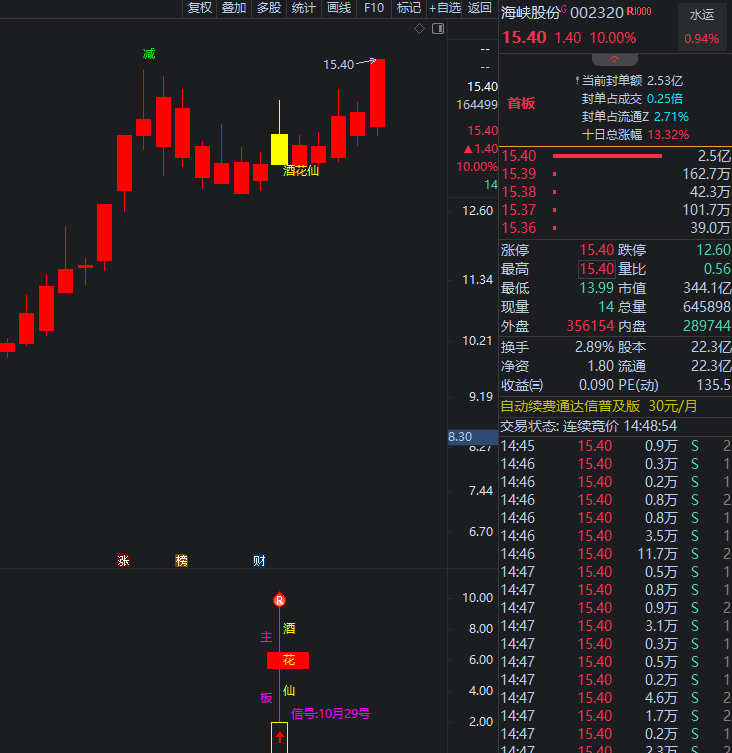Click the 财 event marker under the chart
The height and width of the screenshot is (753, 732).
[259, 561]
